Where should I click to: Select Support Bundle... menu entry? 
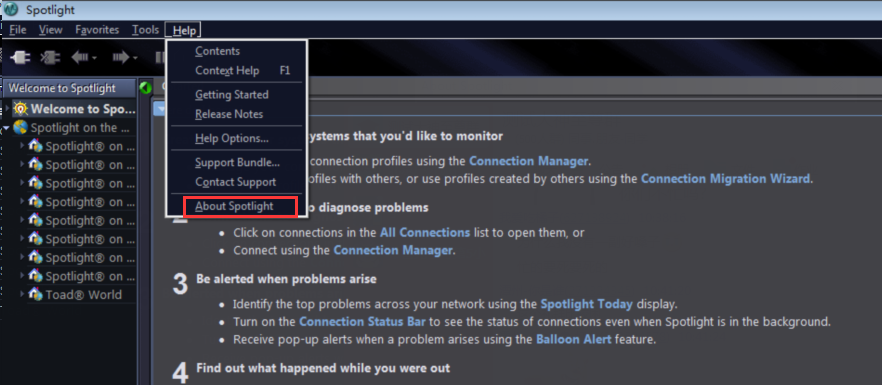[x=237, y=163]
